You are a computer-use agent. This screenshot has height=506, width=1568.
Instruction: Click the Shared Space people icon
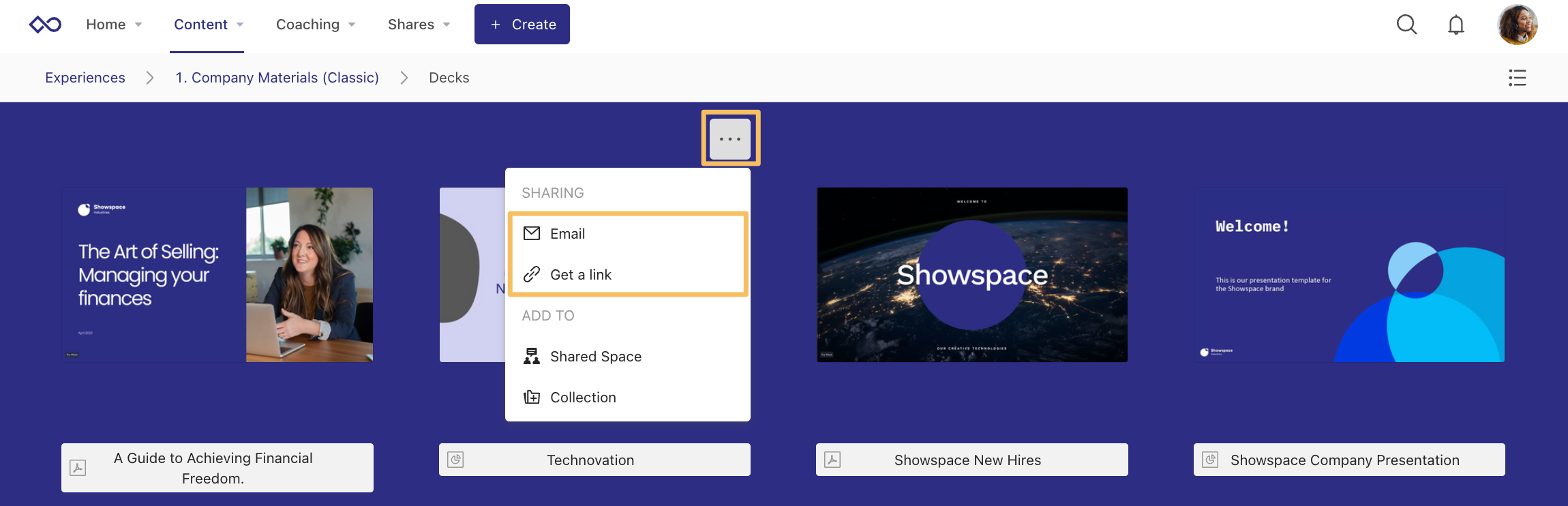point(532,356)
